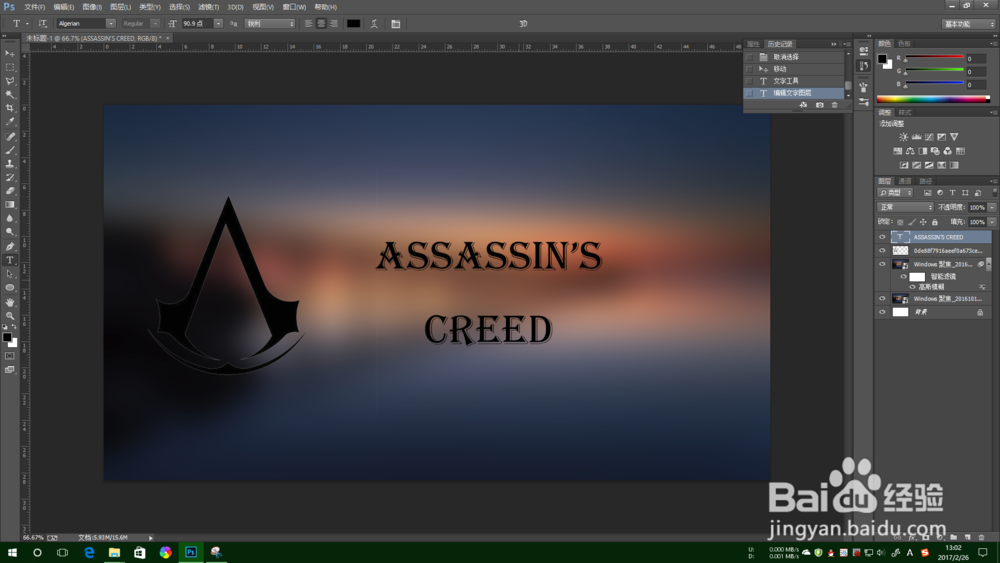
Task: Select the Zoom tool
Action: (x=10, y=316)
